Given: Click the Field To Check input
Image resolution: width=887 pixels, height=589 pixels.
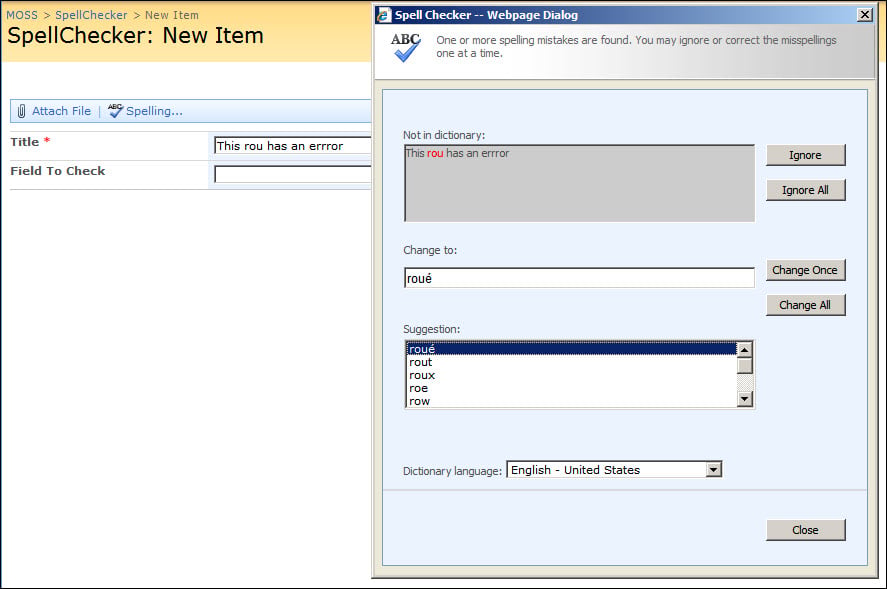Looking at the screenshot, I should (292, 174).
